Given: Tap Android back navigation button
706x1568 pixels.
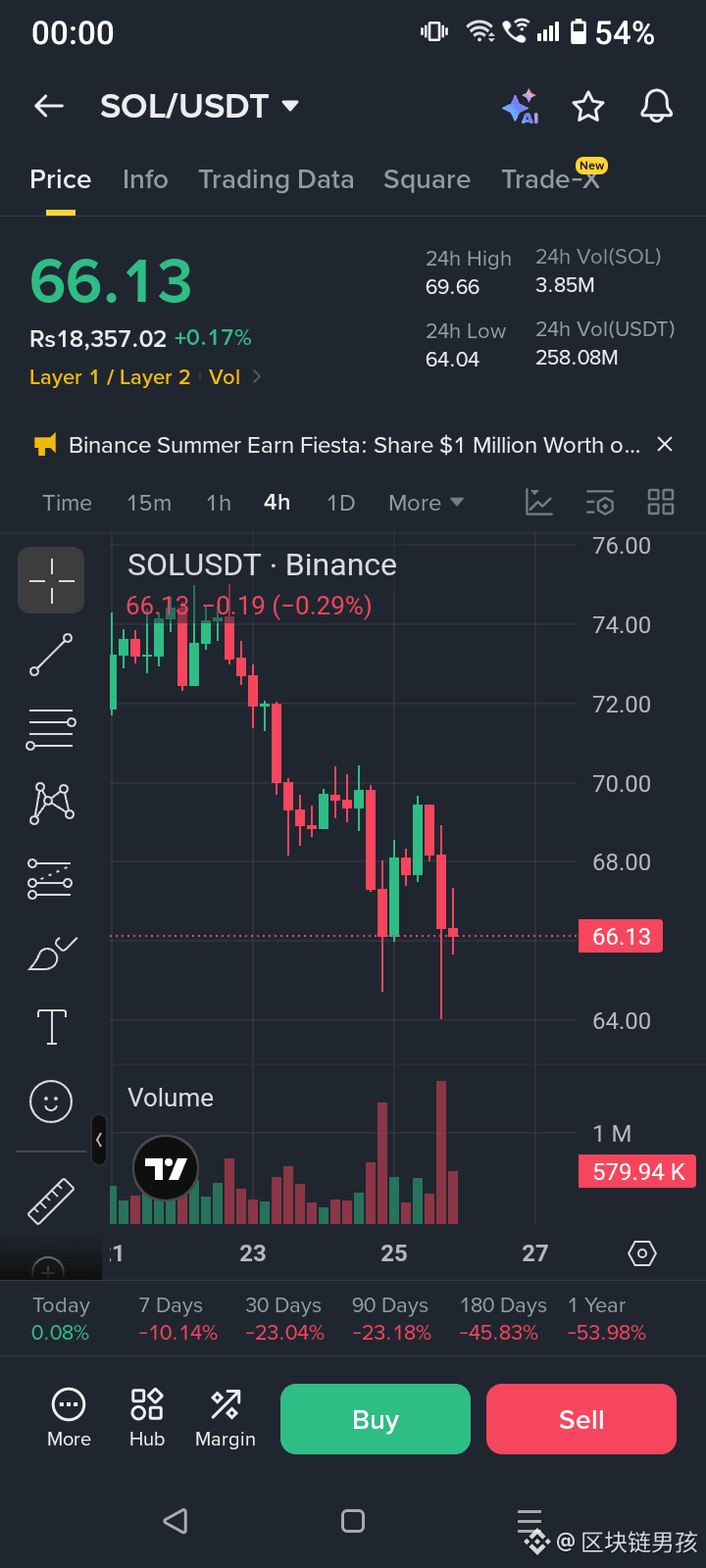Looking at the screenshot, I should pyautogui.click(x=176, y=1521).
